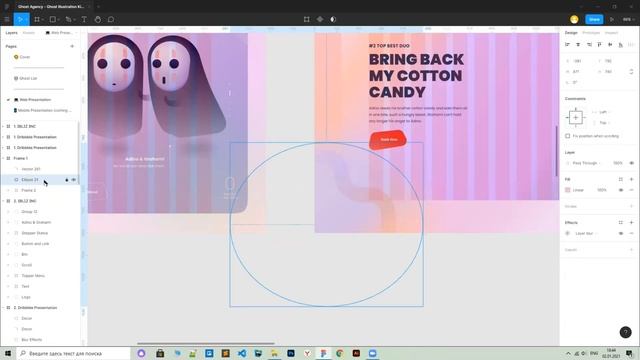Click the blue Share button
The height and width of the screenshot is (360, 640).
click(594, 19)
